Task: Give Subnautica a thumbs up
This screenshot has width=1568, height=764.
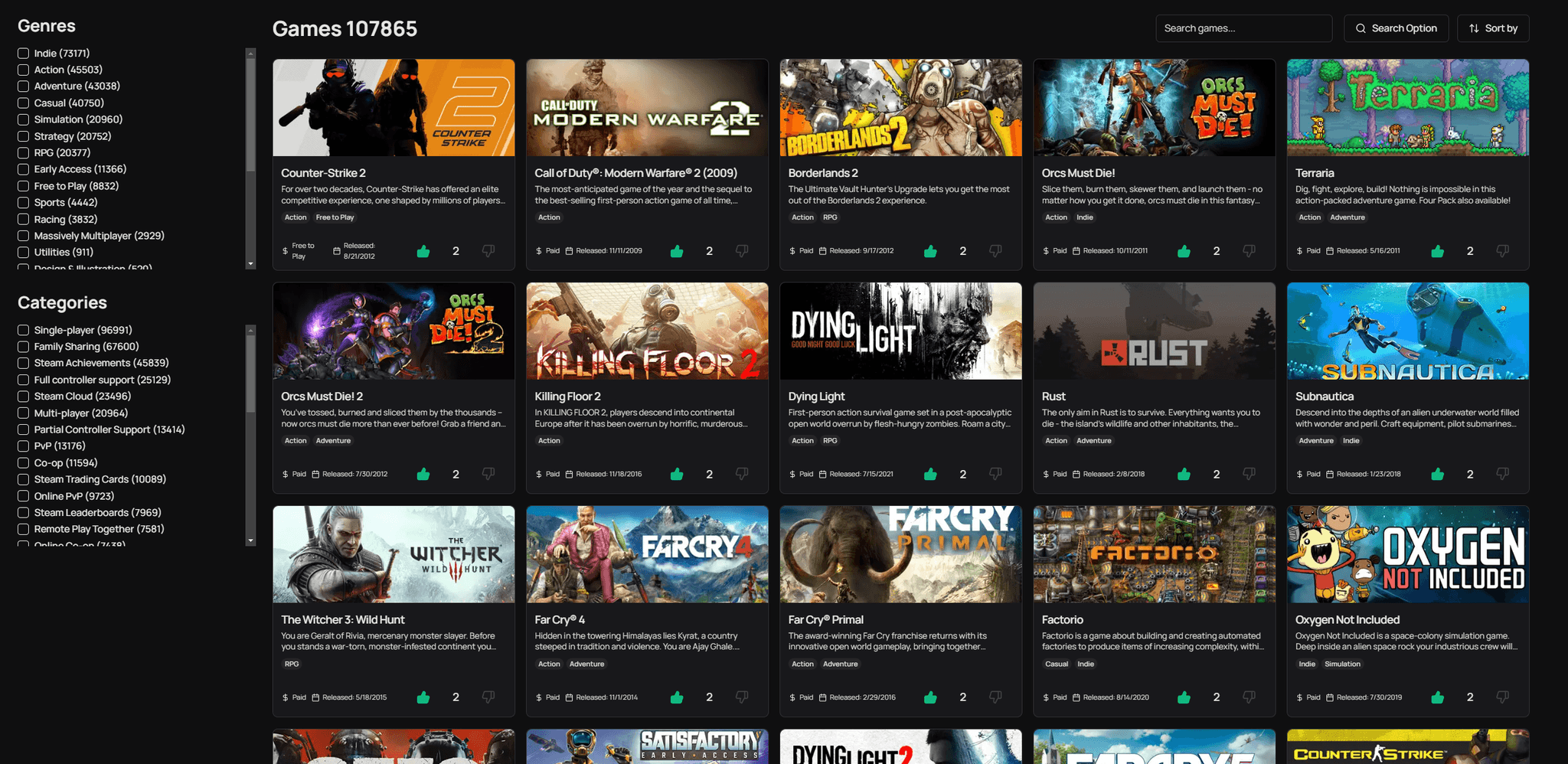Action: coord(1437,474)
